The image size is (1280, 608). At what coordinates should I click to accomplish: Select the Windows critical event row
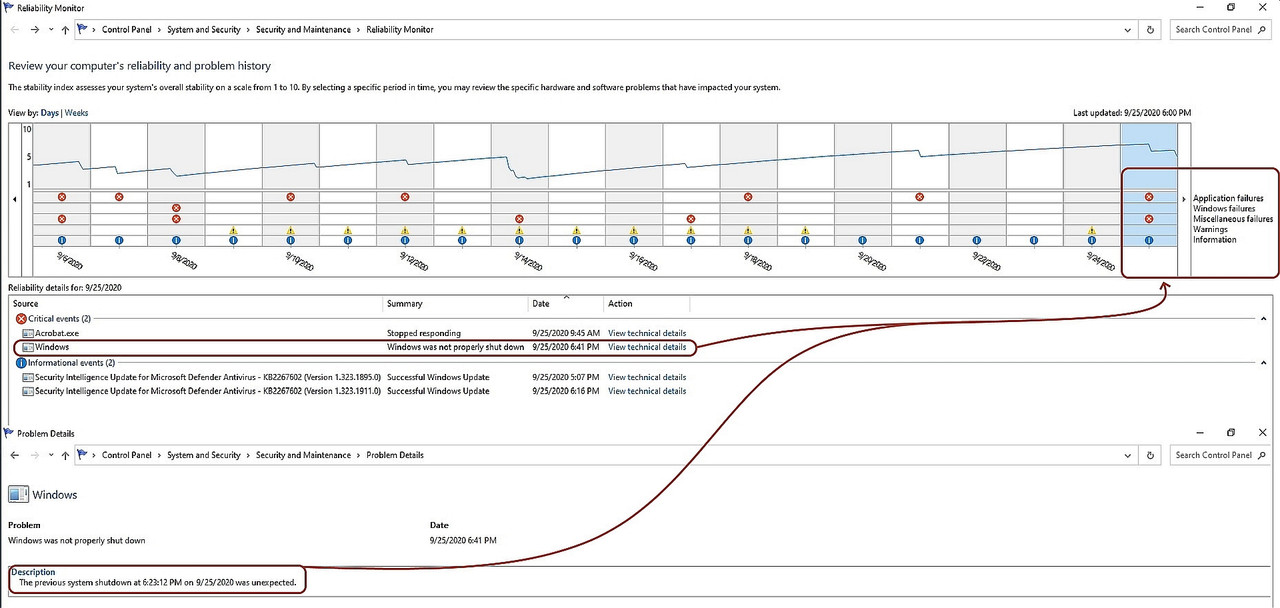tap(355, 347)
